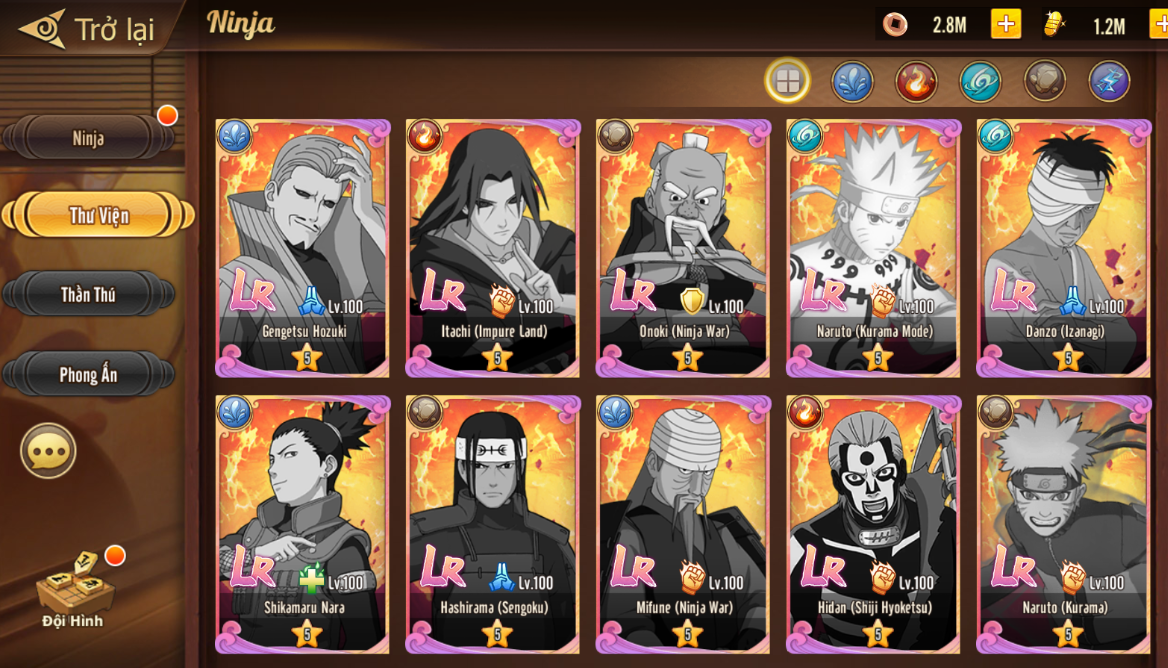This screenshot has width=1168, height=668.
Task: Go back with Trở lại button
Action: pos(86,28)
